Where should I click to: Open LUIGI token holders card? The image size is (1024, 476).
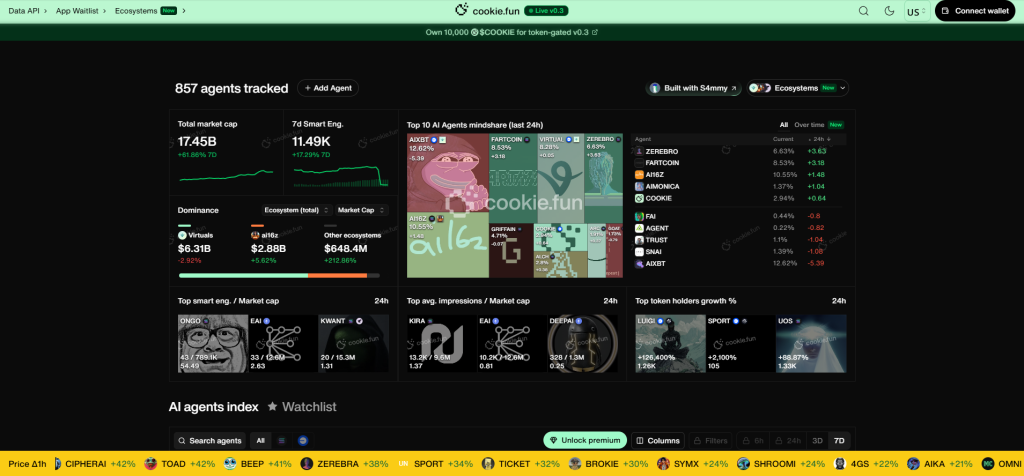(x=671, y=344)
